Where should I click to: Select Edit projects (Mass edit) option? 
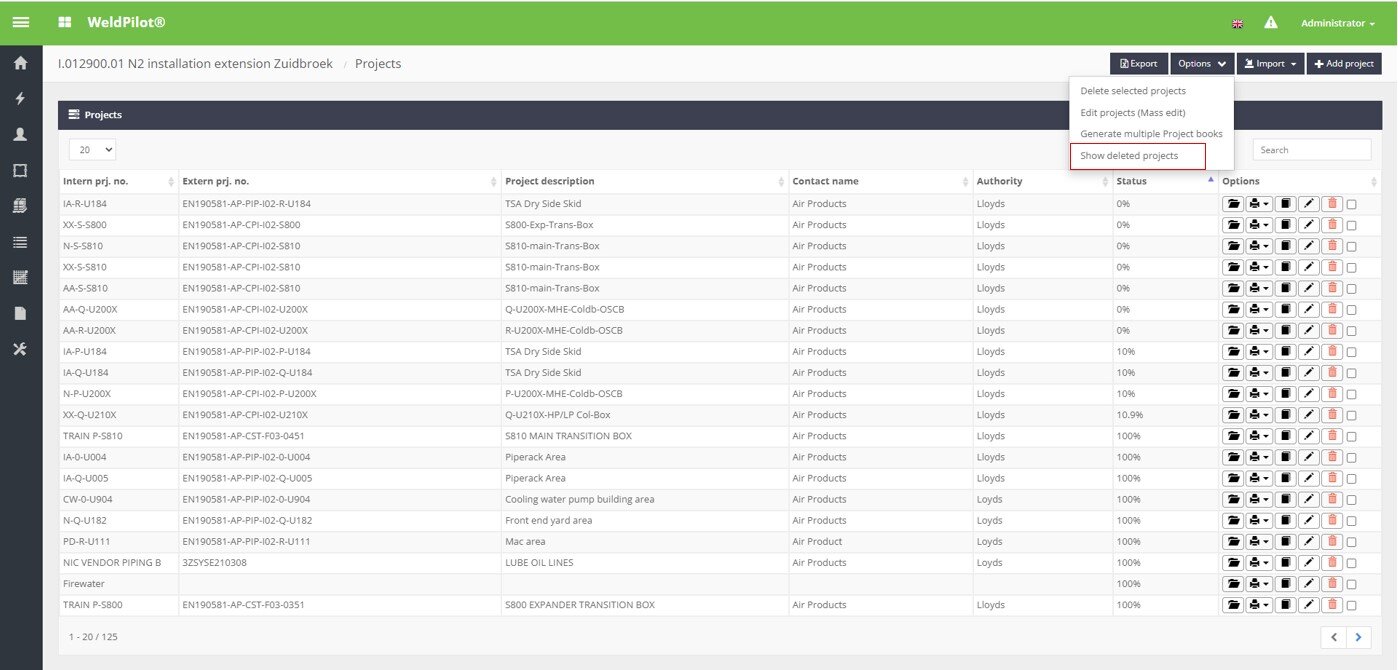coord(1132,112)
